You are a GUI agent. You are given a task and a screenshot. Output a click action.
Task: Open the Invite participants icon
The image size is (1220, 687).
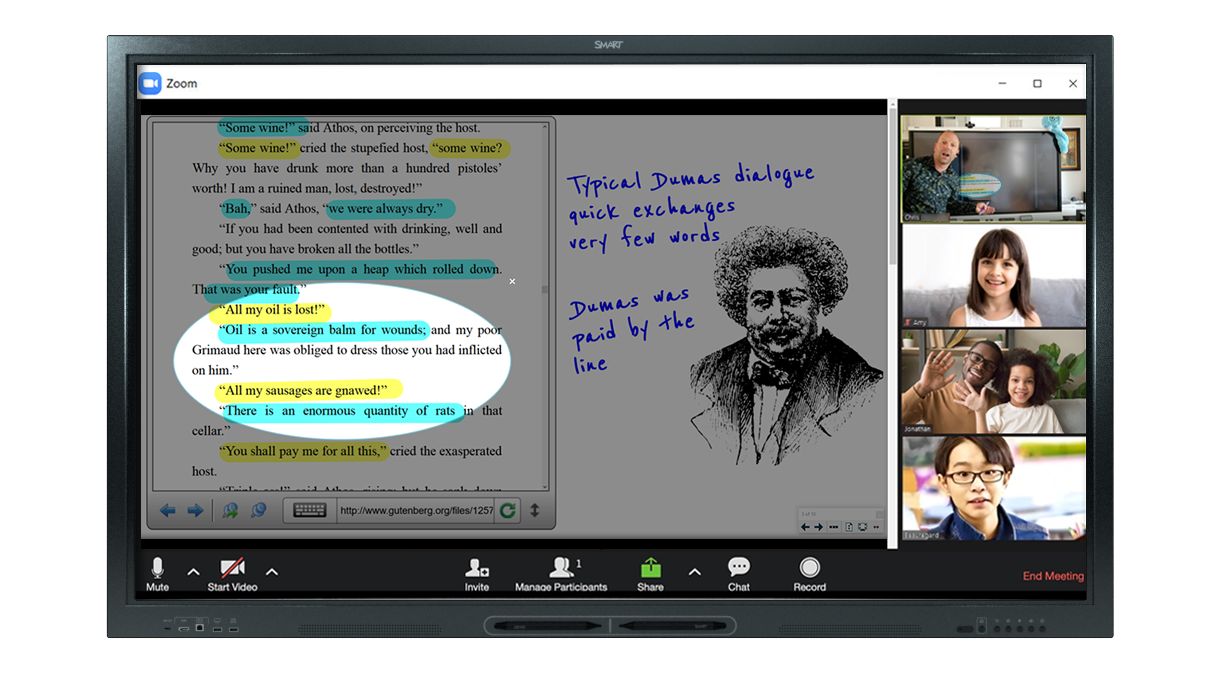point(477,570)
